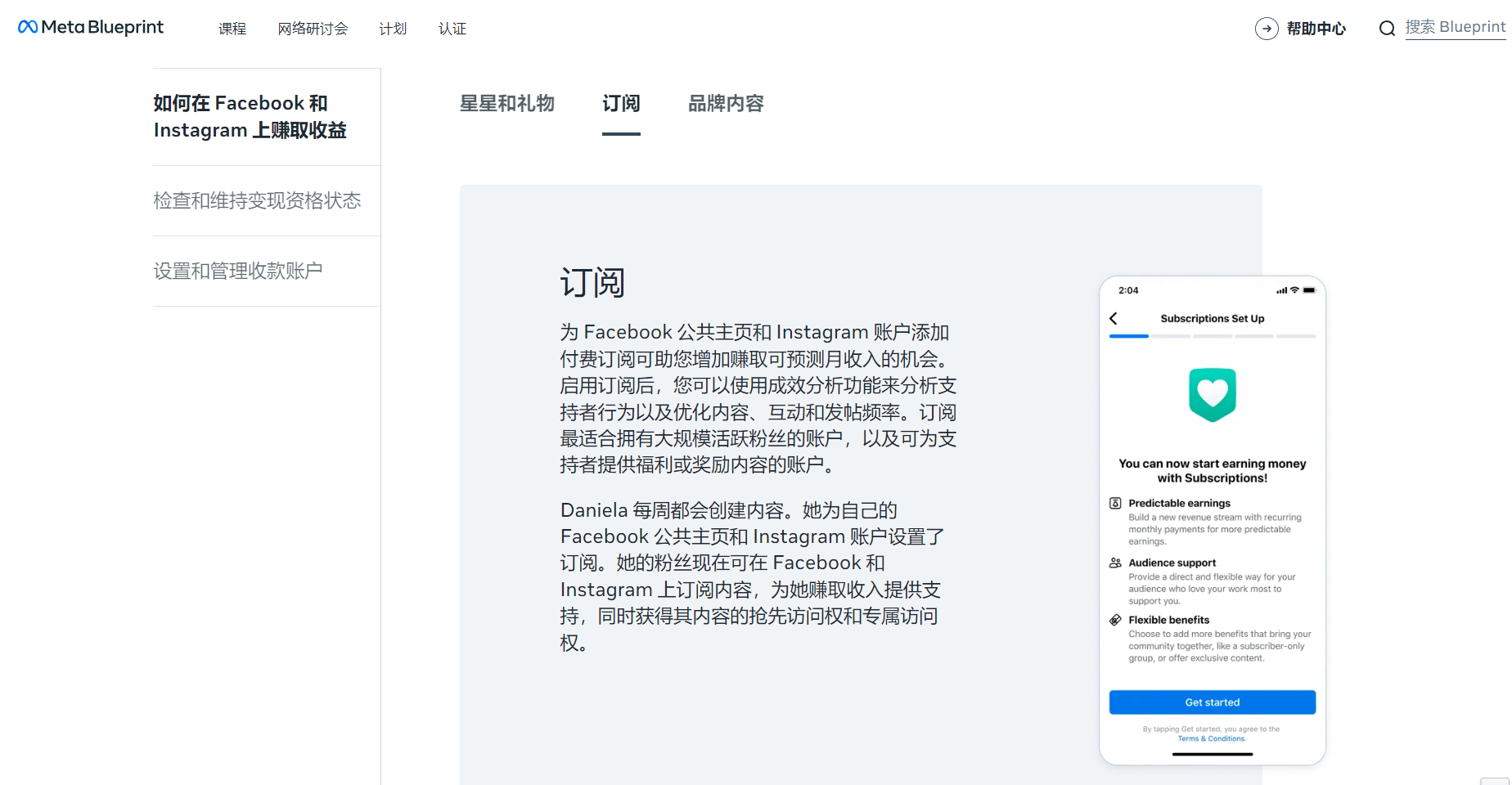This screenshot has width=1512, height=785.
Task: Click the Subscriptions Set Up progress bar
Action: [x=1212, y=335]
